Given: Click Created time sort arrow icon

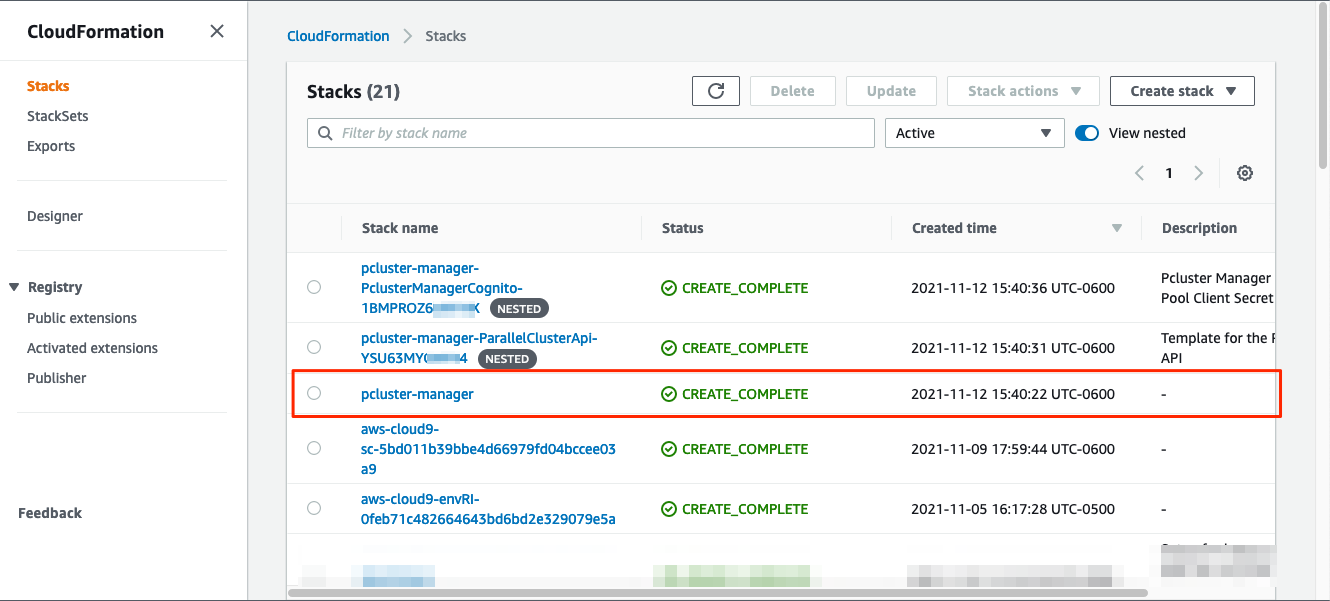Looking at the screenshot, I should point(1117,228).
